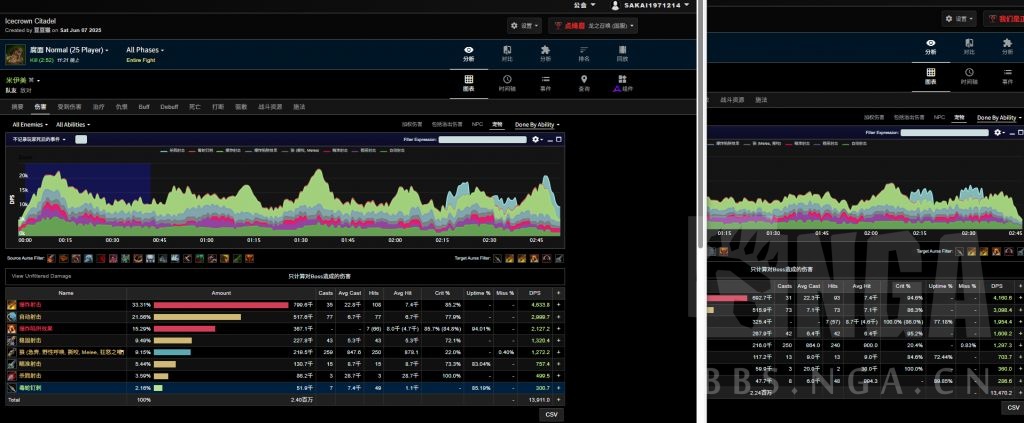Expand the All Enemies dropdown
Image resolution: width=1024 pixels, height=423 pixels.
pyautogui.click(x=31, y=125)
